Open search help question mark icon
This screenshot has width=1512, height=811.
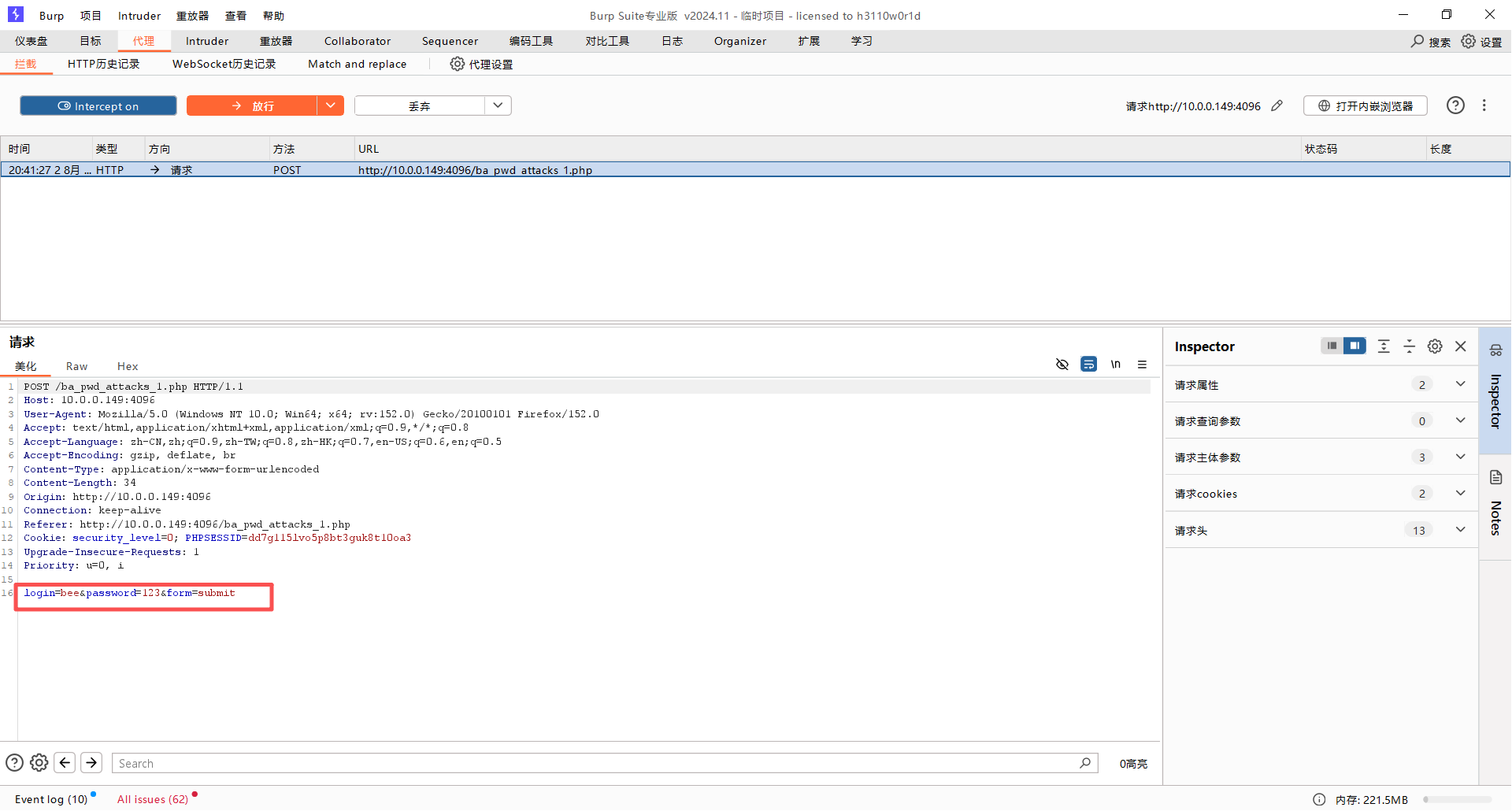point(14,763)
